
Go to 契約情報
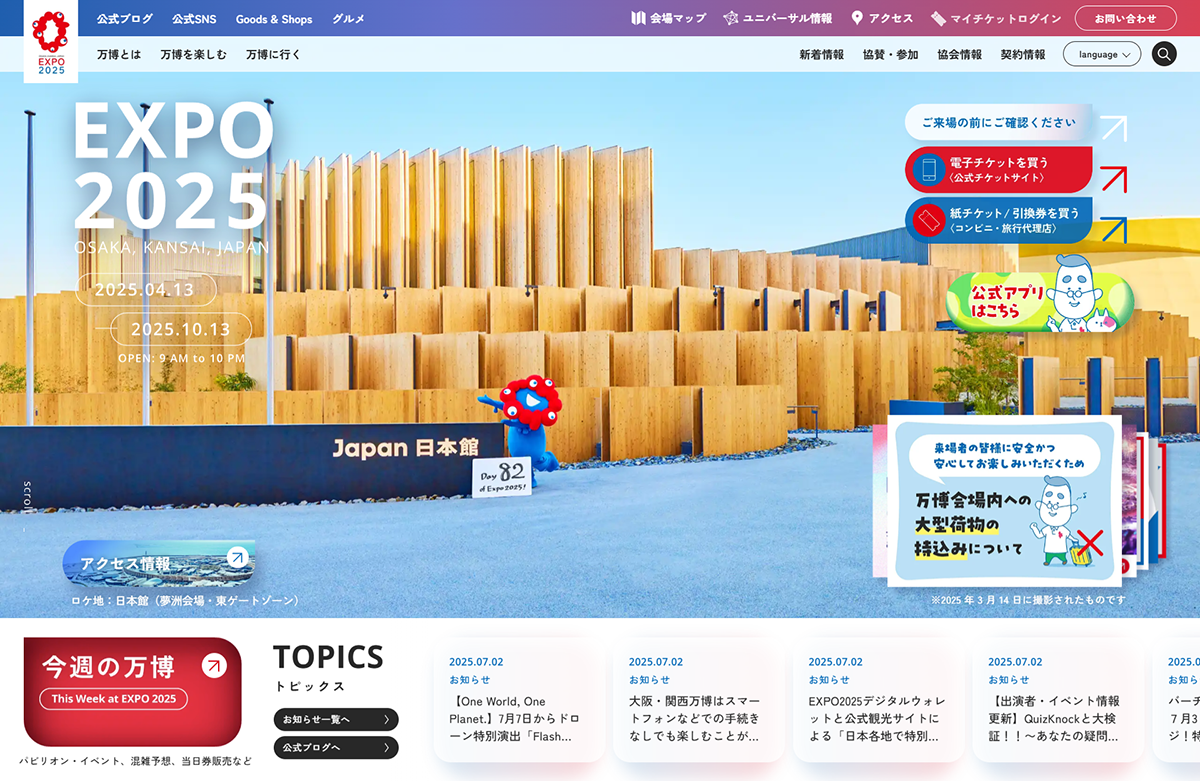[1023, 55]
